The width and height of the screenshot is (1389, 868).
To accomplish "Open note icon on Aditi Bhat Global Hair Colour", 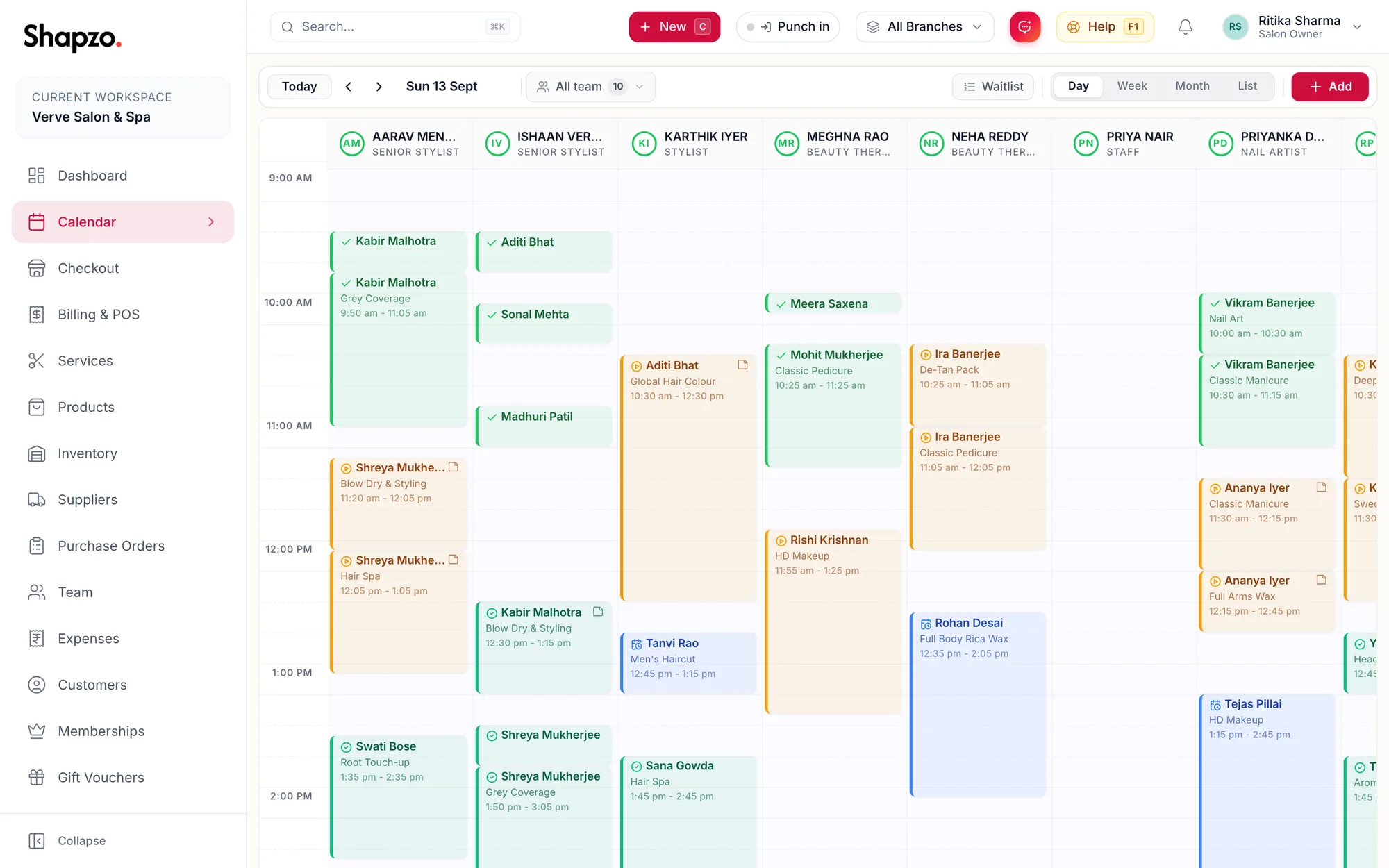I will 742,365.
